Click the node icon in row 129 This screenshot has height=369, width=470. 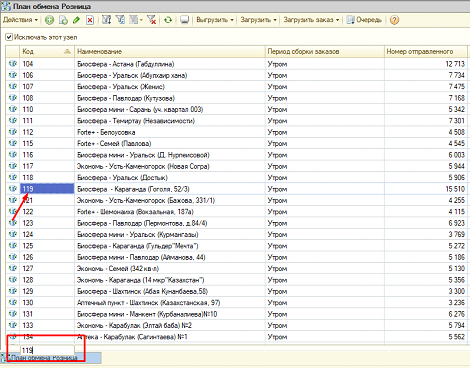[x=13, y=291]
